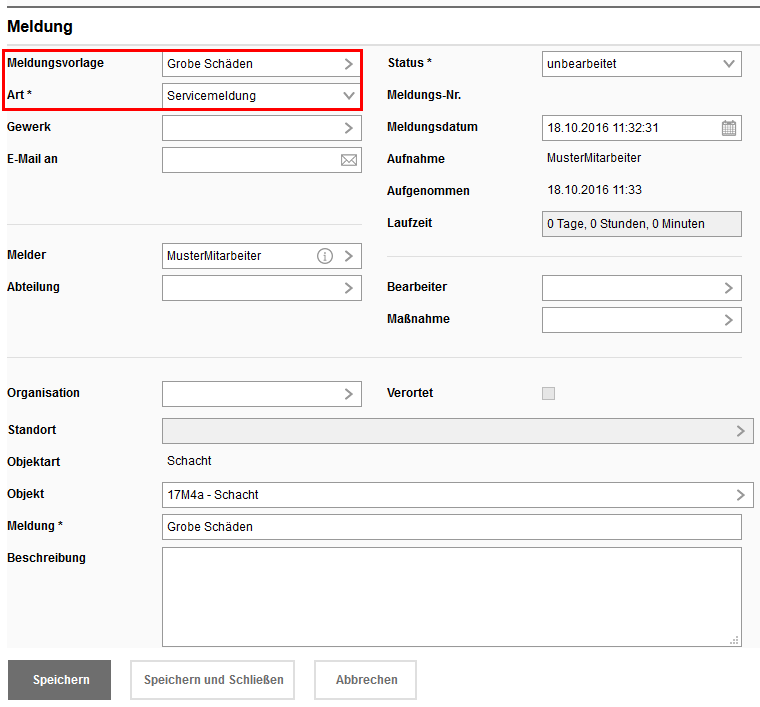Viewport: 760px width, 707px height.
Task: Open the calendar picker for Meldungsdatum
Action: point(729,128)
